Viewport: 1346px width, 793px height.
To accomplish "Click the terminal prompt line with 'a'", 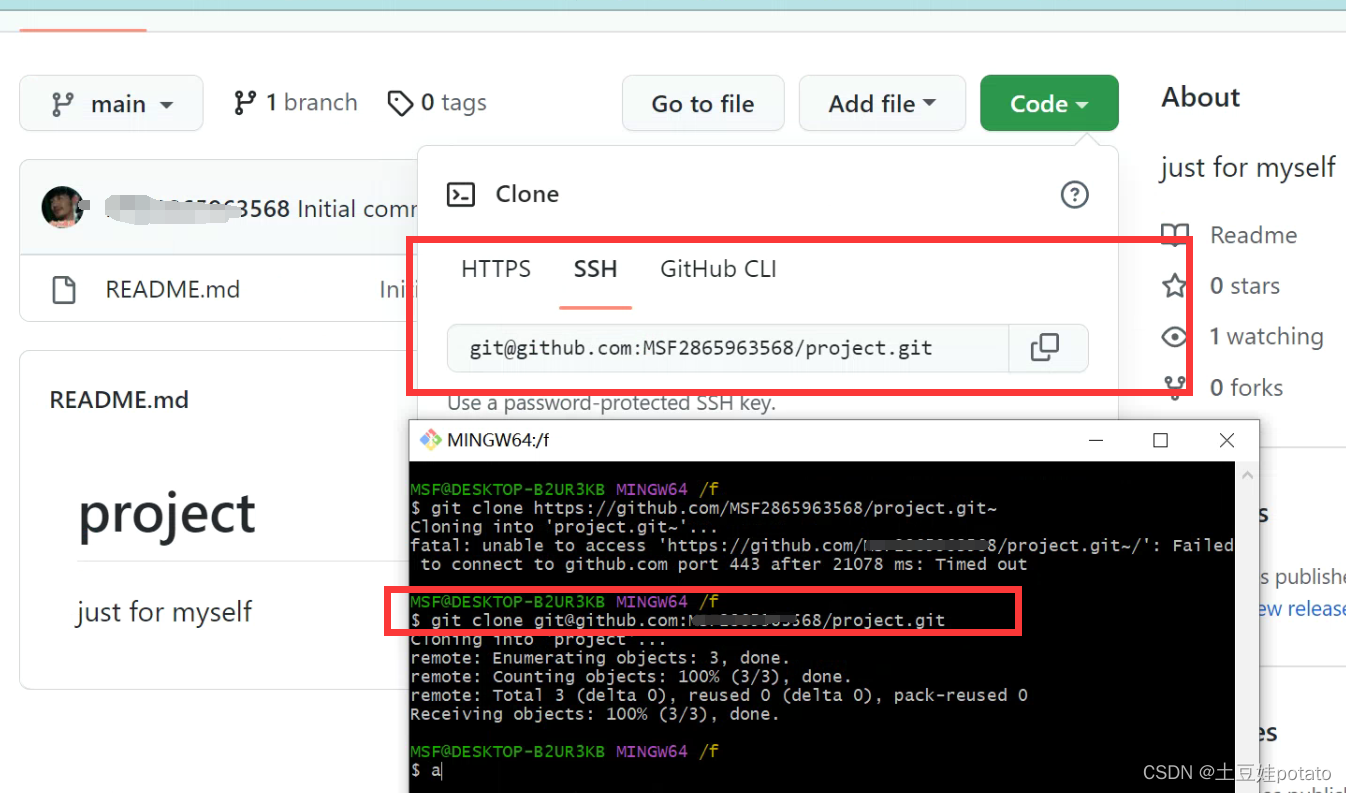I will [x=427, y=770].
